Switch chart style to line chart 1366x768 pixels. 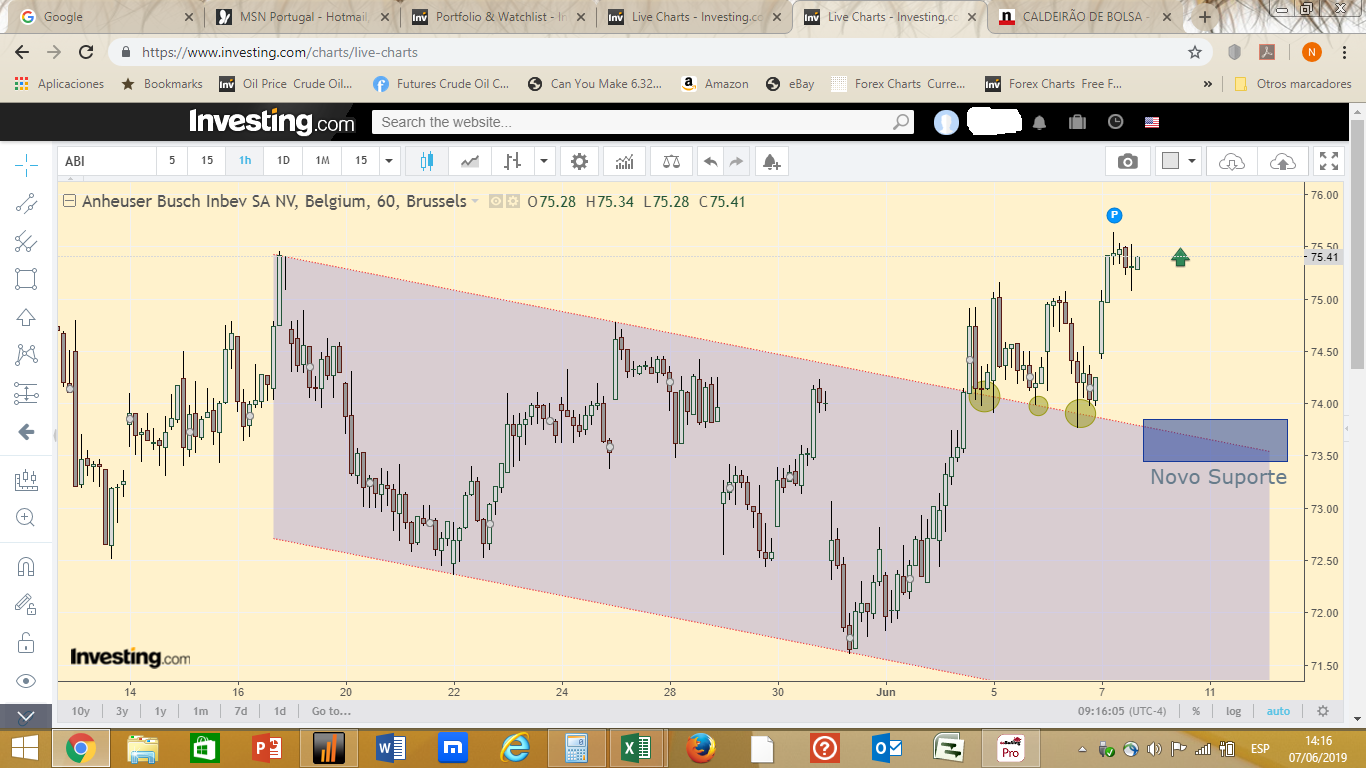coord(470,161)
